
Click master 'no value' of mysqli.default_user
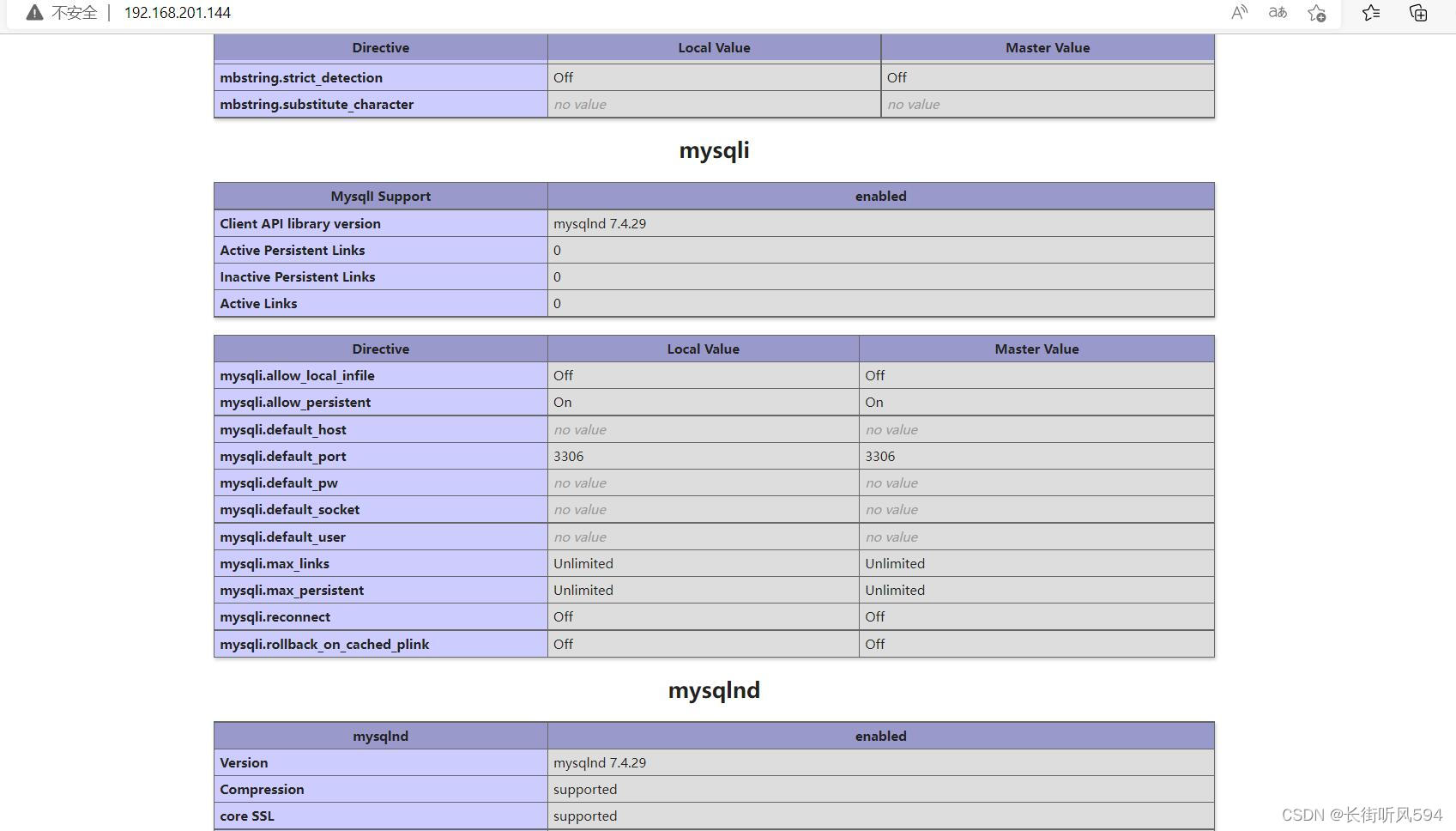pyautogui.click(x=891, y=537)
